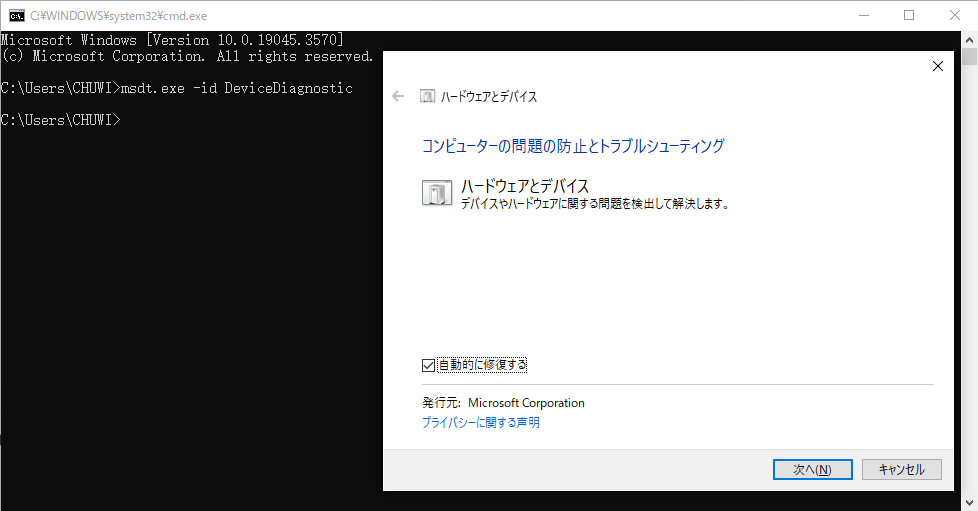978x511 pixels.
Task: Click the cmd scrollbar up arrow
Action: click(x=969, y=40)
